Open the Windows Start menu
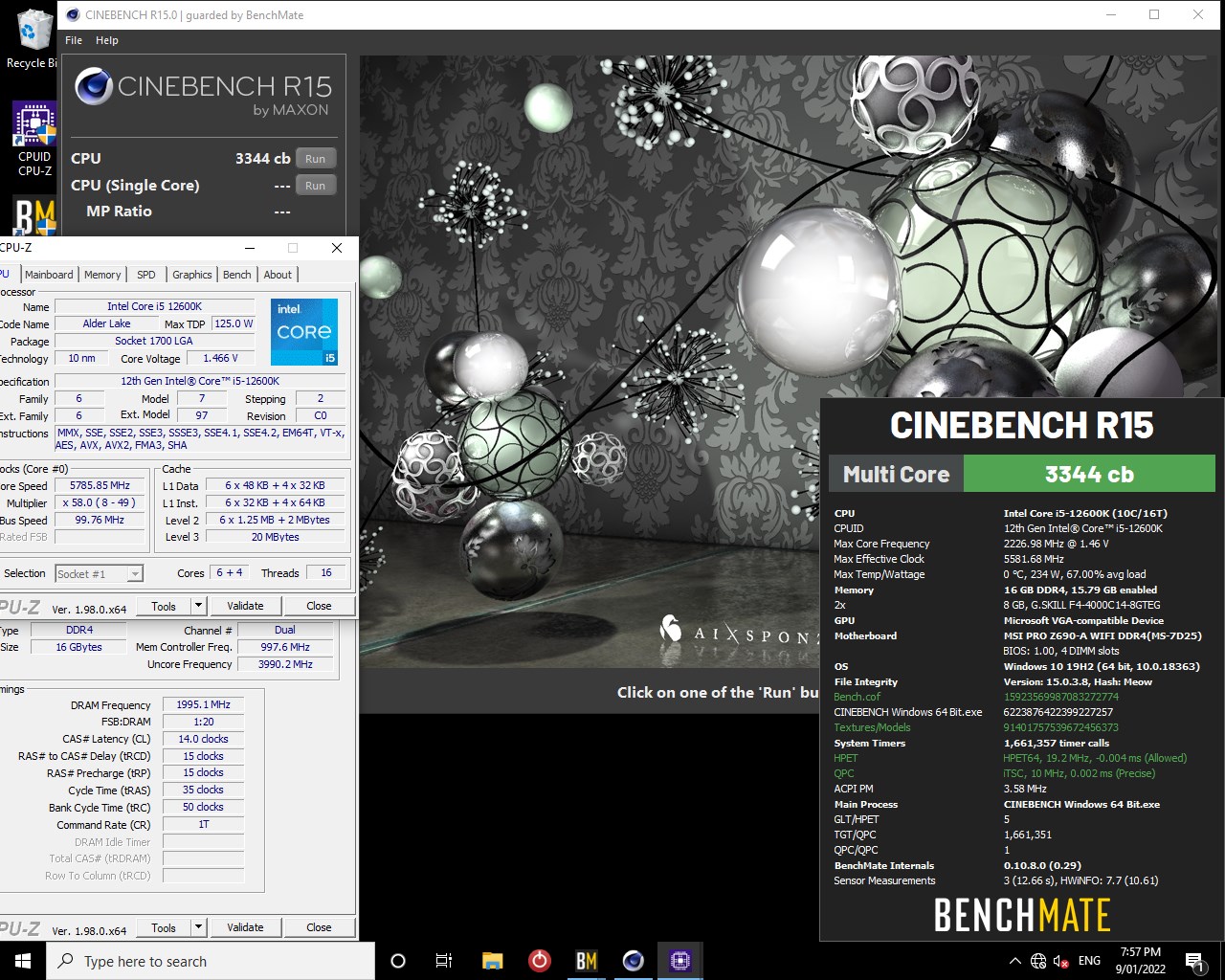The height and width of the screenshot is (980, 1225). click(23, 961)
